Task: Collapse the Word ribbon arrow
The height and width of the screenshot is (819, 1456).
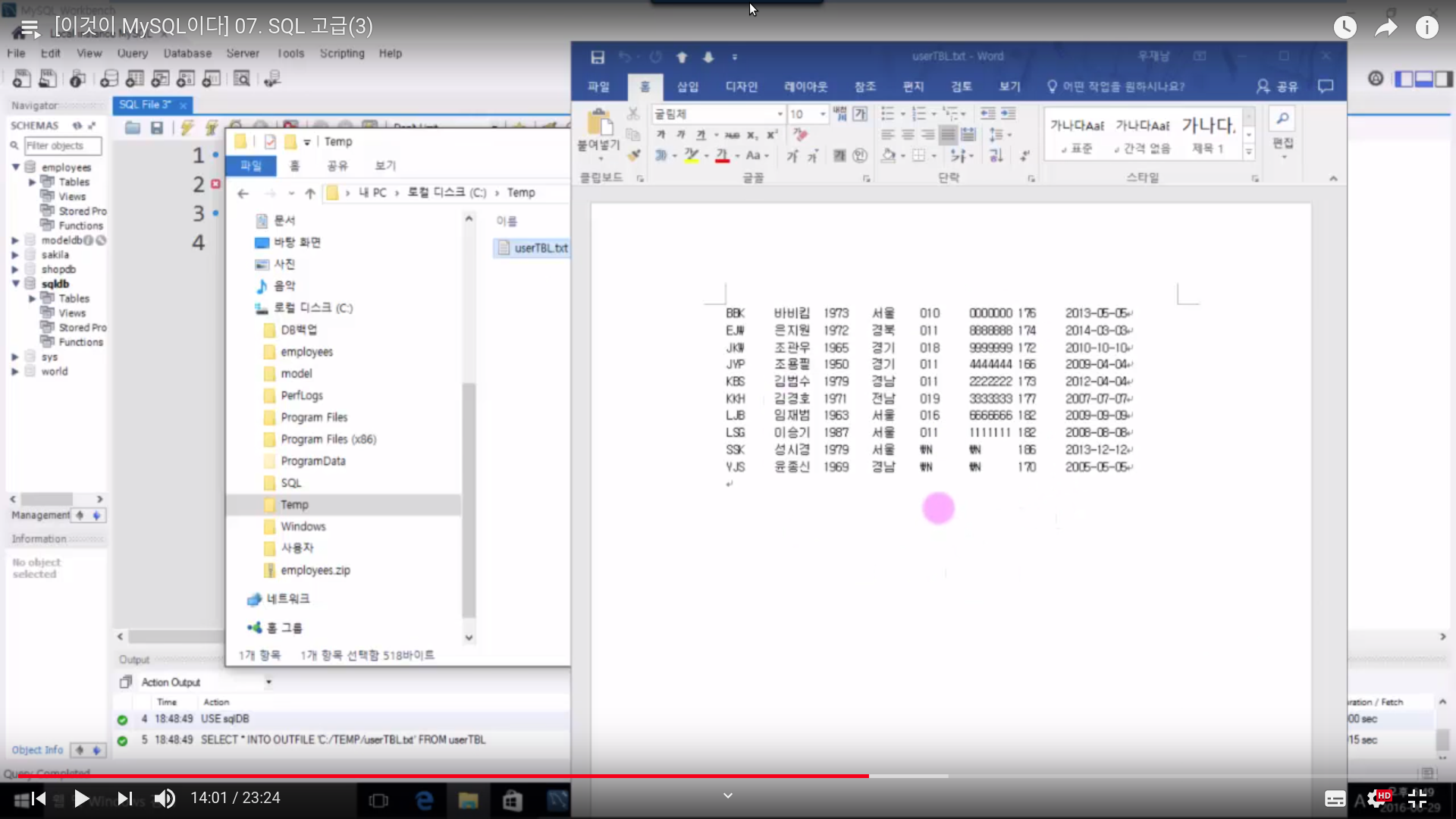Action: (1333, 178)
